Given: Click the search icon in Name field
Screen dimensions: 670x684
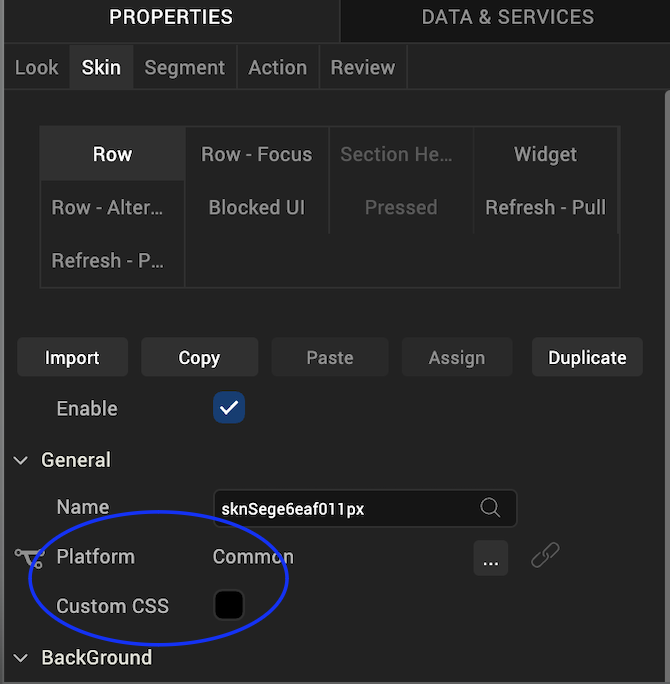Looking at the screenshot, I should 490,508.
